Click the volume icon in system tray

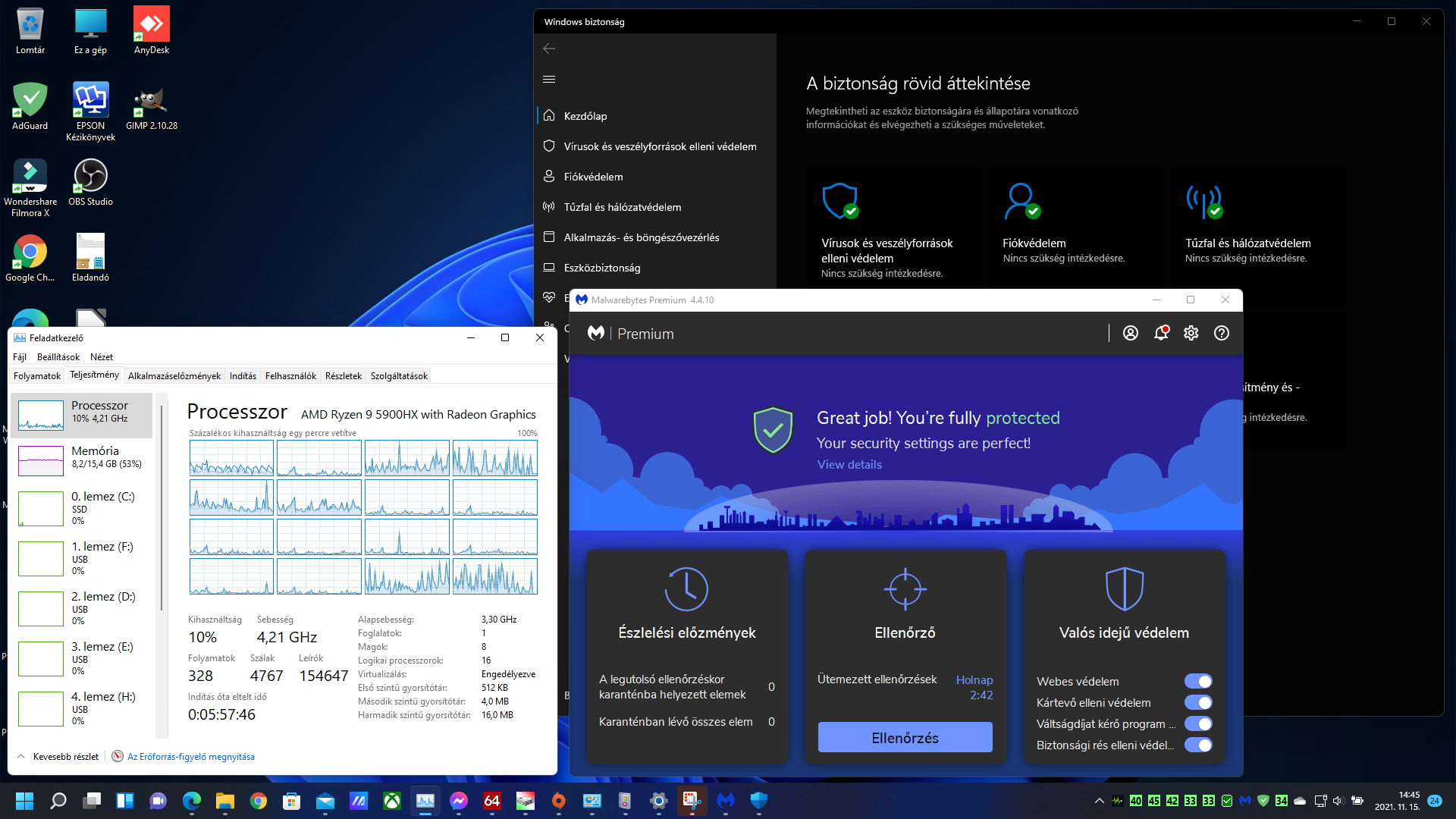[1338, 801]
